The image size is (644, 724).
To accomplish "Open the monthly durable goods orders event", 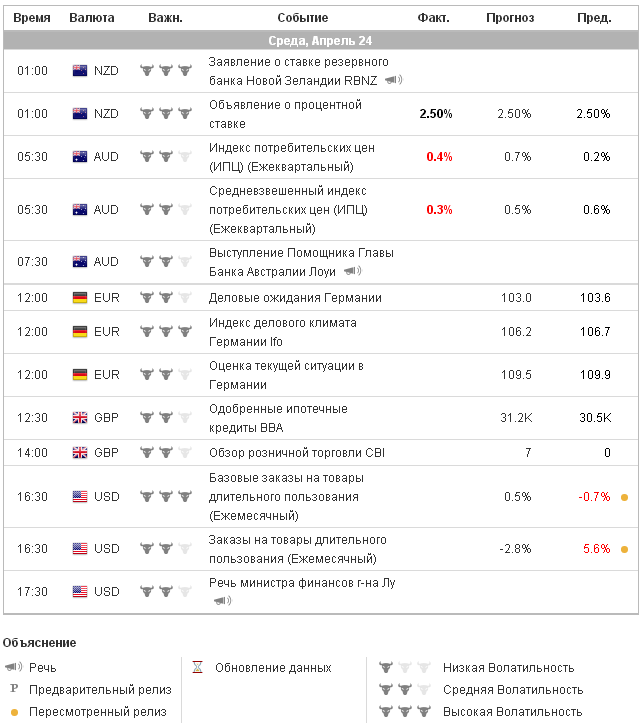I will [x=297, y=549].
